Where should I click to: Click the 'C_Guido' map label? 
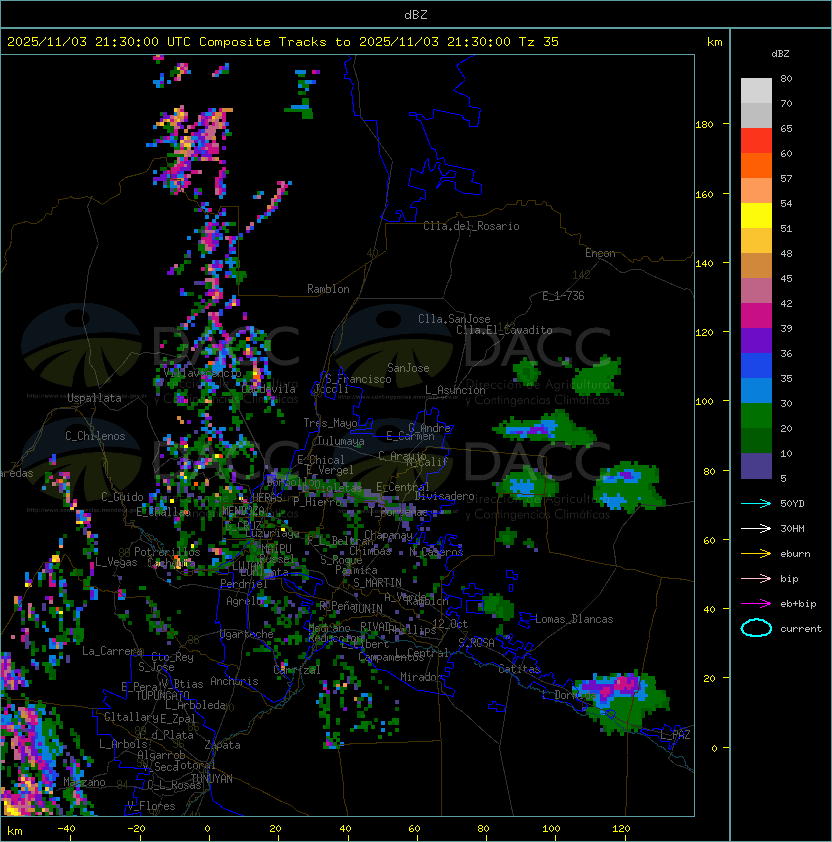[122, 497]
